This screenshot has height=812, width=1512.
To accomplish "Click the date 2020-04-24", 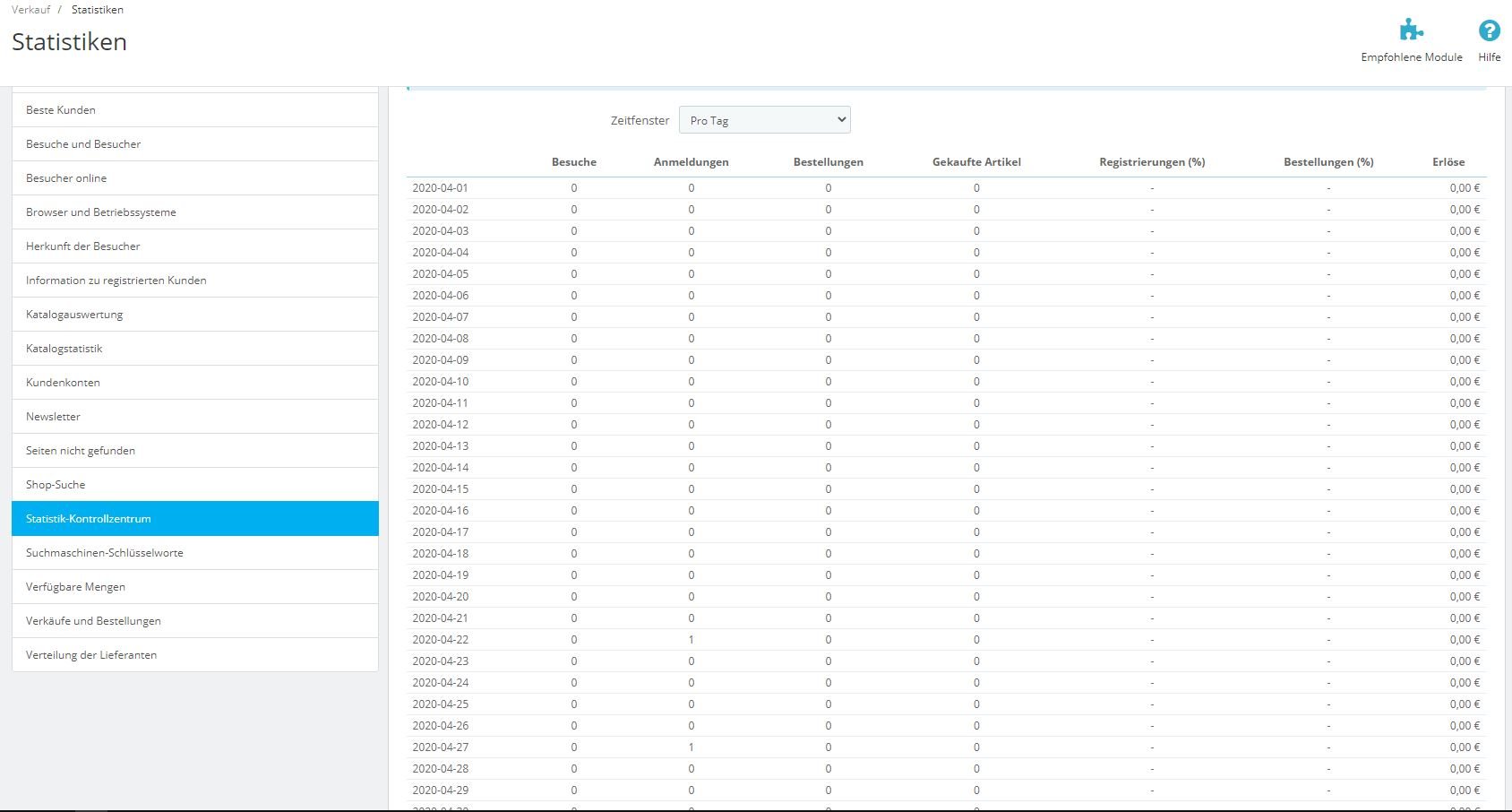I will (440, 683).
